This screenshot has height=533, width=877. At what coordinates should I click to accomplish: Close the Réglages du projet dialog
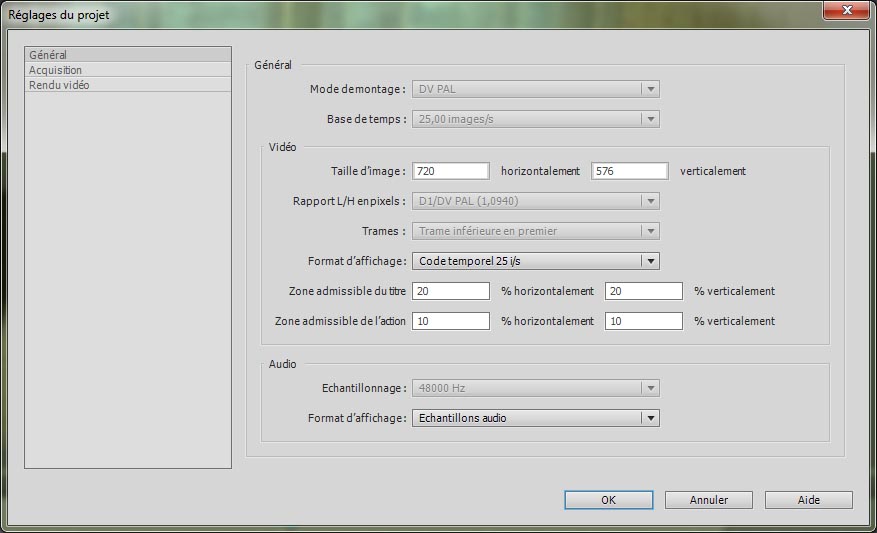tap(847, 10)
